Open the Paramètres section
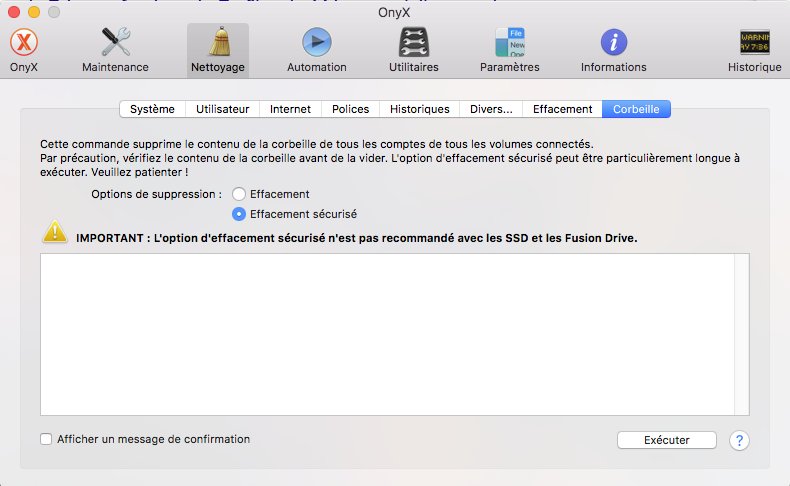The image size is (790, 486). coord(509,50)
